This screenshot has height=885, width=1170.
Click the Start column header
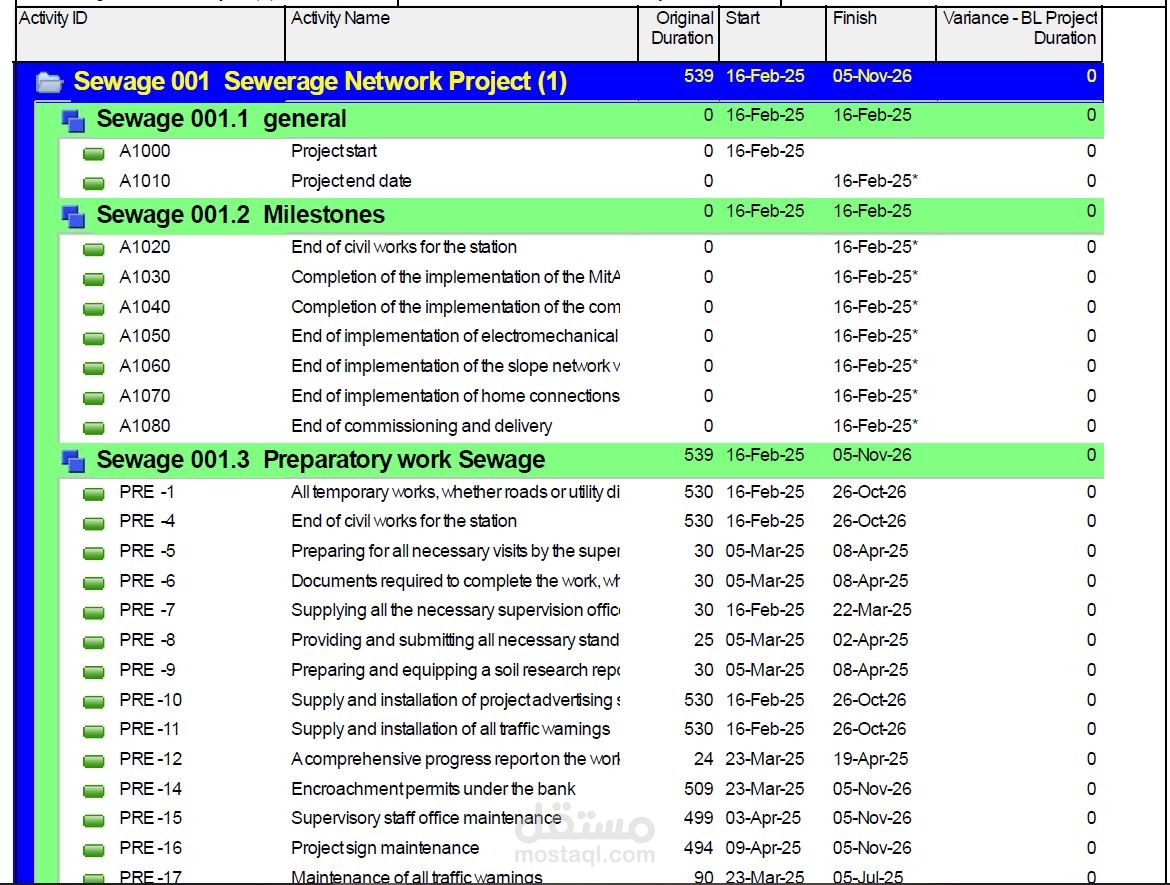click(772, 34)
